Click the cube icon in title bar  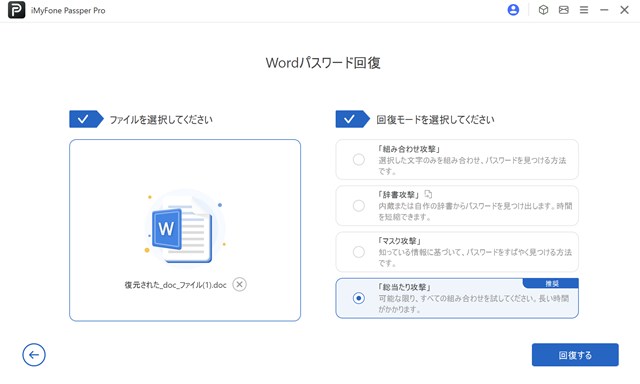point(543,10)
